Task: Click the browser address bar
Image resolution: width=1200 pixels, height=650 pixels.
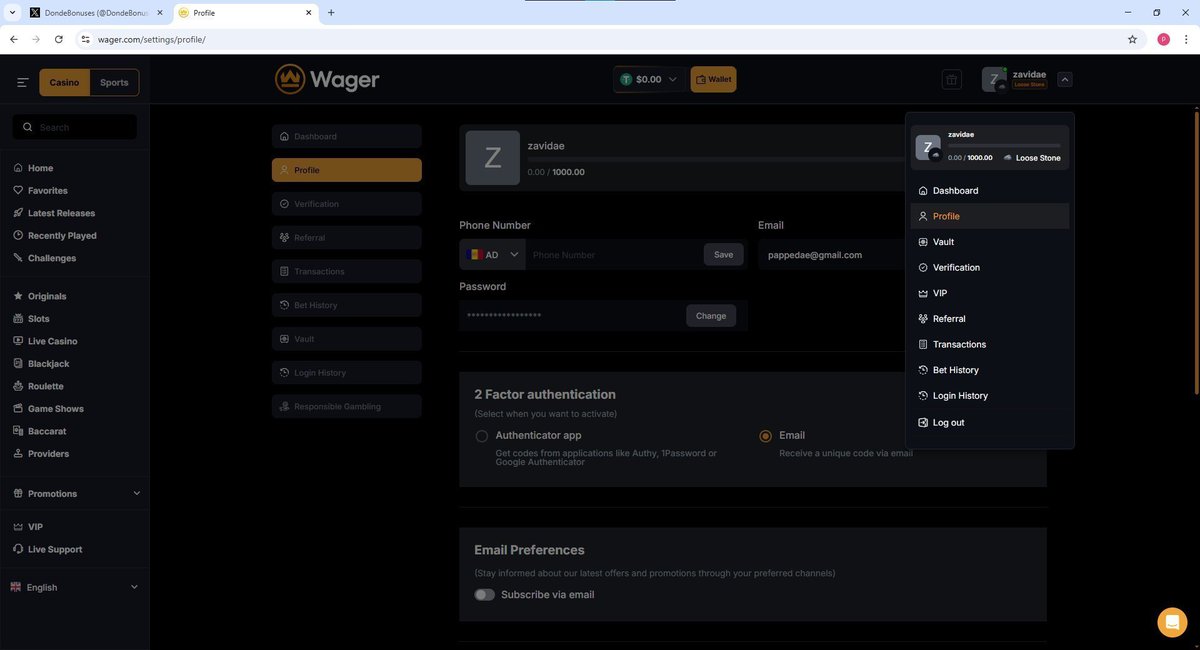Action: point(600,39)
